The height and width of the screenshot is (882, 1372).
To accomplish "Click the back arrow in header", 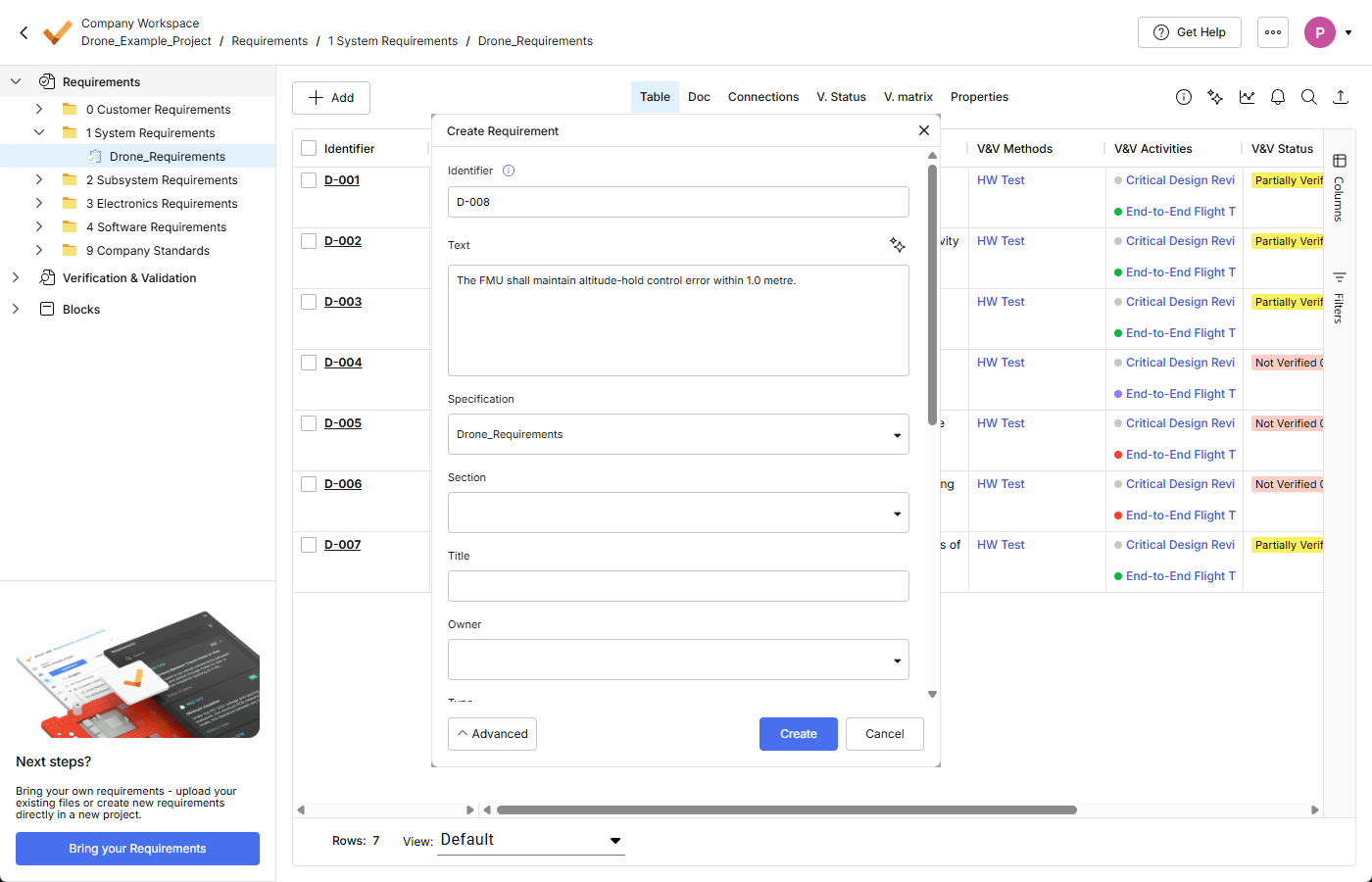I will [24, 32].
